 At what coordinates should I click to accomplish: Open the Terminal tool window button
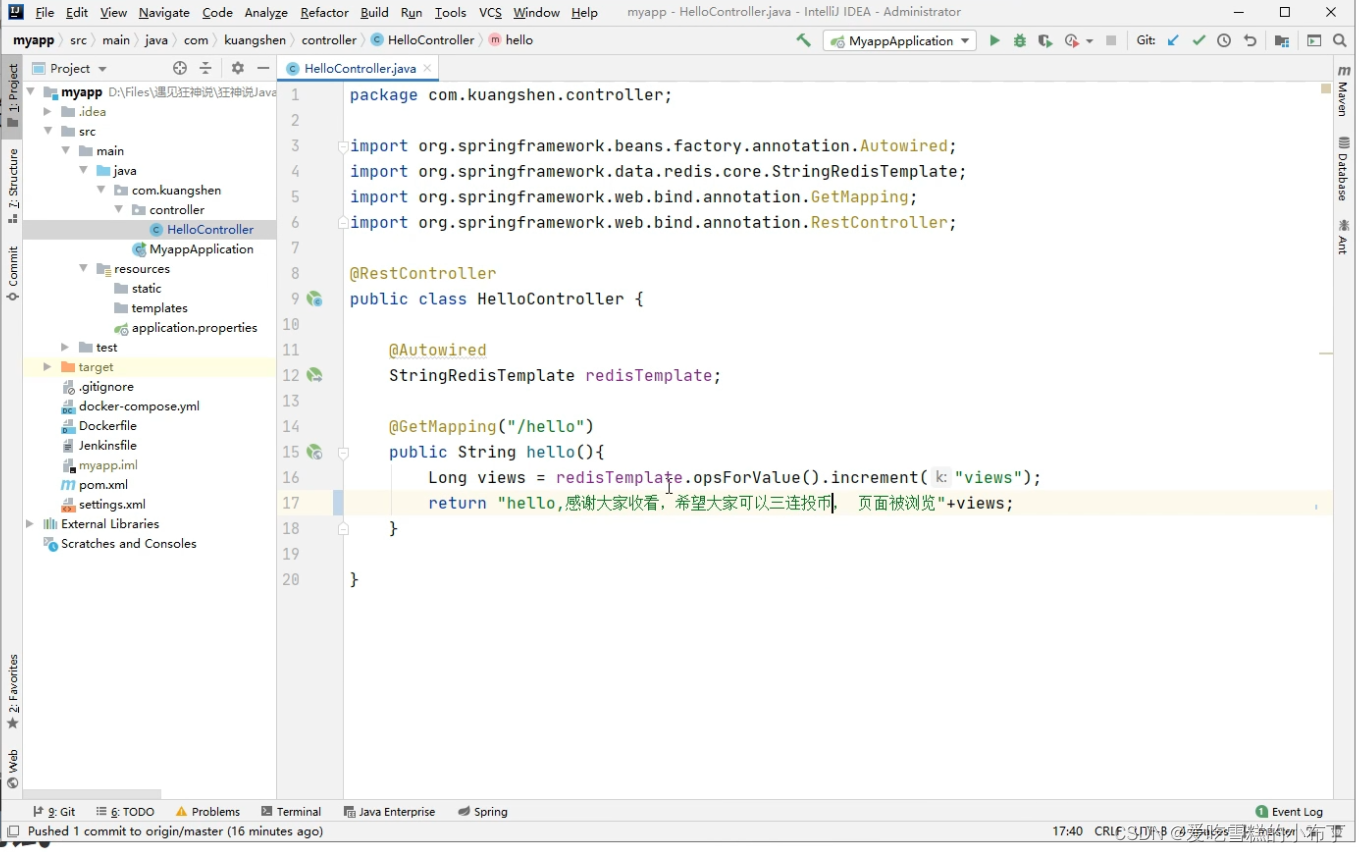291,812
